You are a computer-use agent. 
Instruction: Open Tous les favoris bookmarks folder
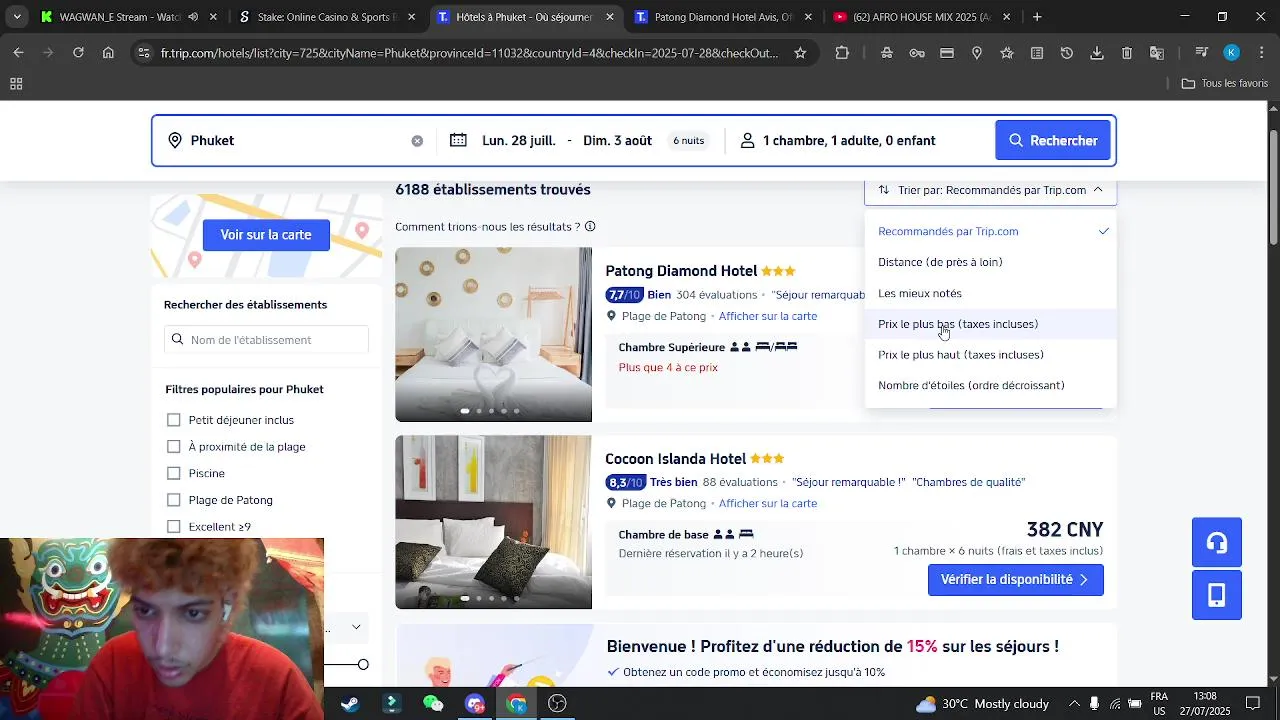[1224, 84]
